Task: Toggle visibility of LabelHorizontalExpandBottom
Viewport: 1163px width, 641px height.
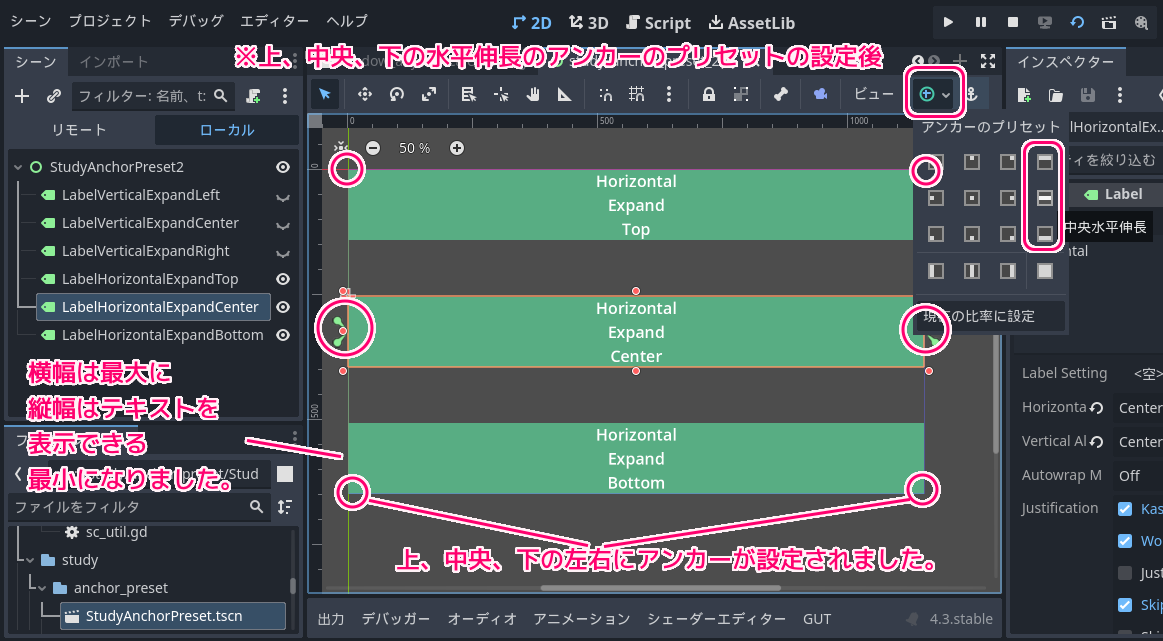Action: 283,335
